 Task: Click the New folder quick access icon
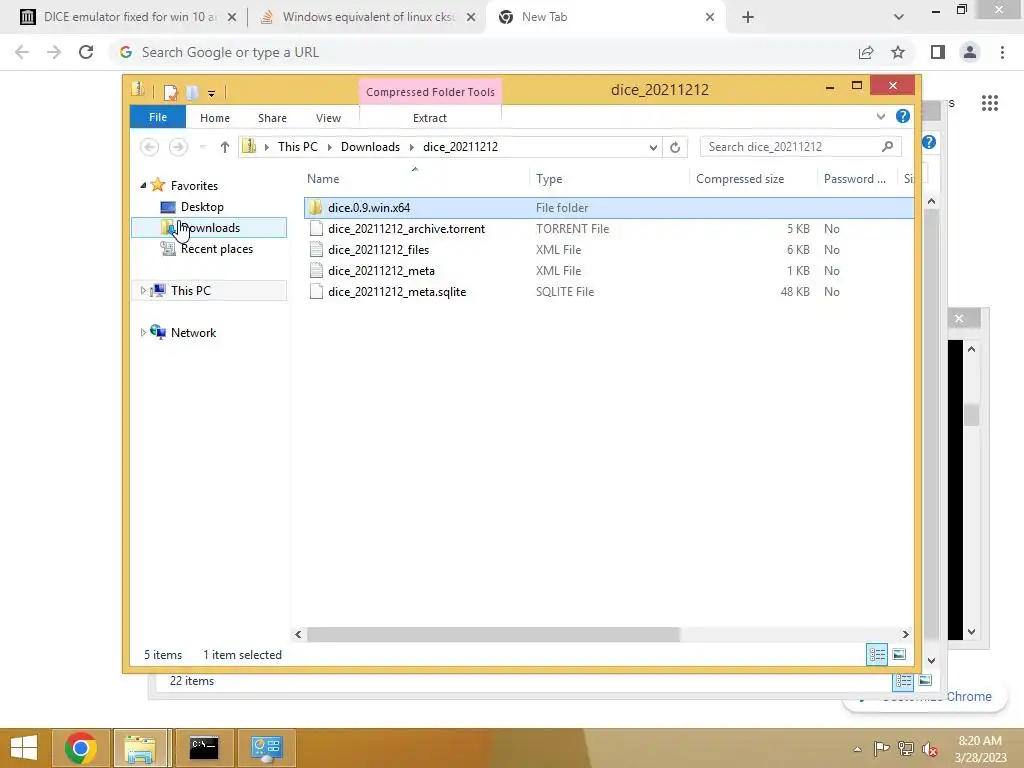pos(192,92)
